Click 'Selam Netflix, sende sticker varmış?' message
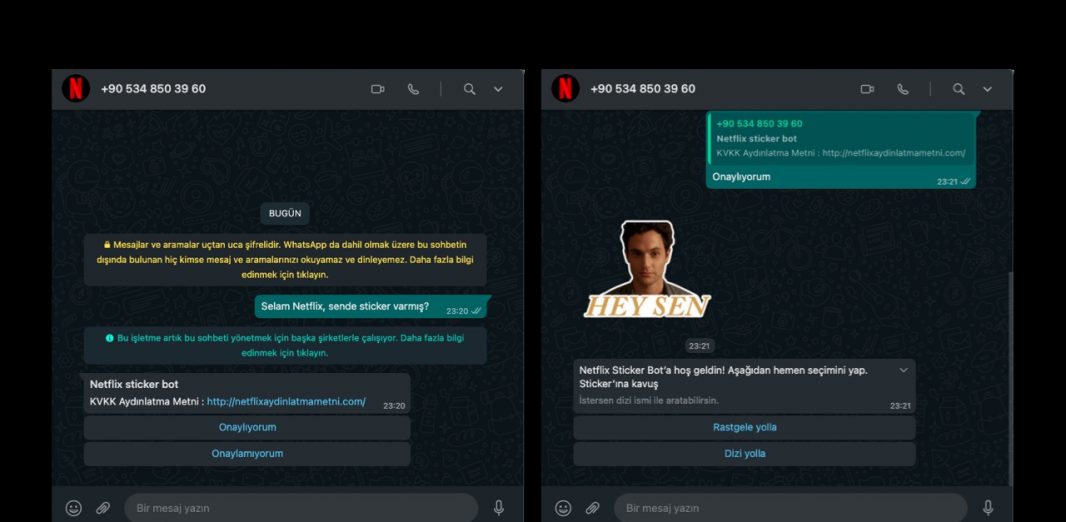 tap(371, 307)
